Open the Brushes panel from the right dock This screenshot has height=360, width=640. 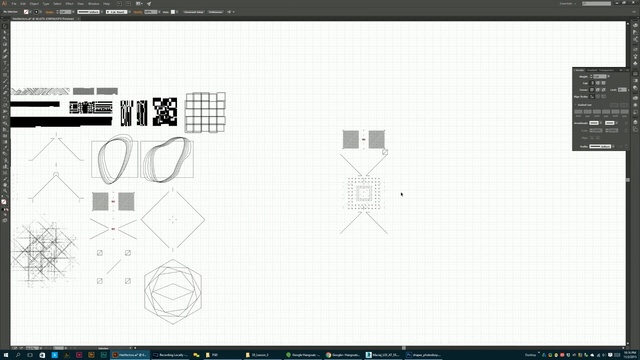[x=635, y=57]
